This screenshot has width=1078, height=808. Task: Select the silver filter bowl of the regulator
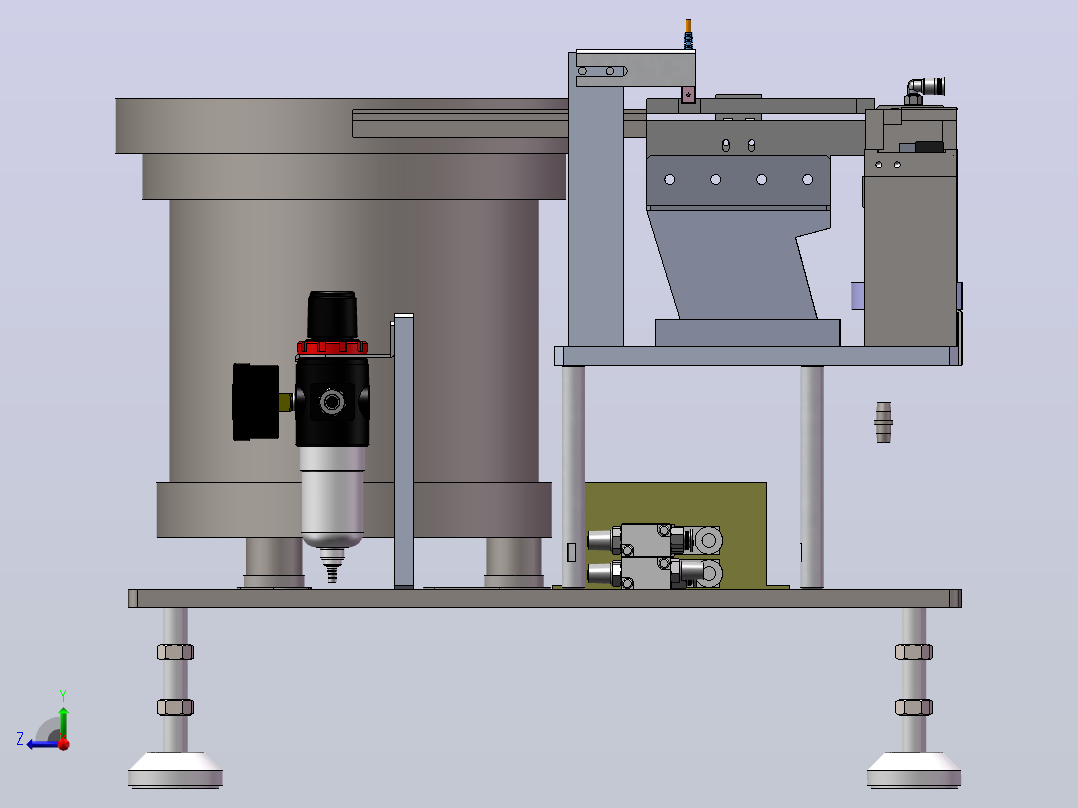point(333,497)
